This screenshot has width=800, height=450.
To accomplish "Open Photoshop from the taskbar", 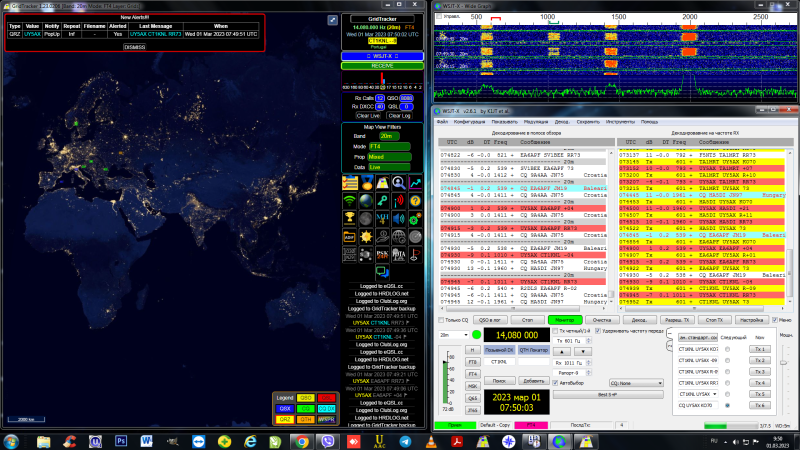I will pos(121,441).
